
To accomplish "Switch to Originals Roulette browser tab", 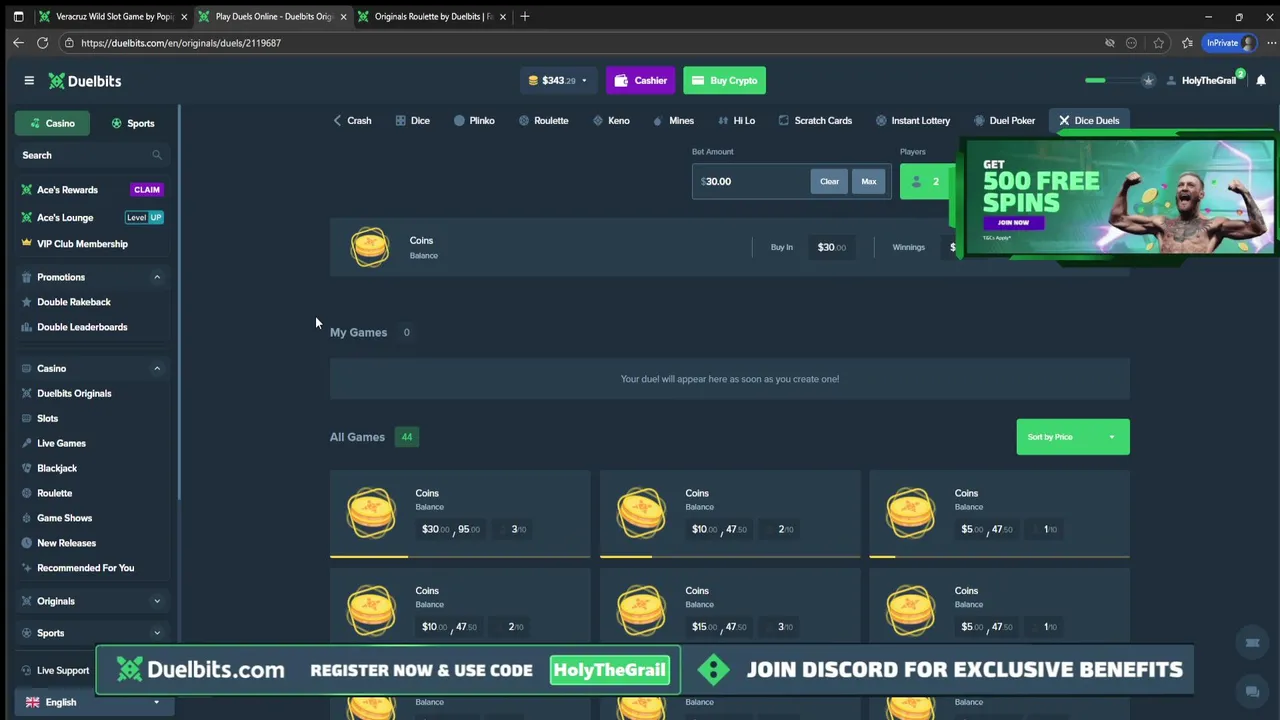I will click(432, 17).
